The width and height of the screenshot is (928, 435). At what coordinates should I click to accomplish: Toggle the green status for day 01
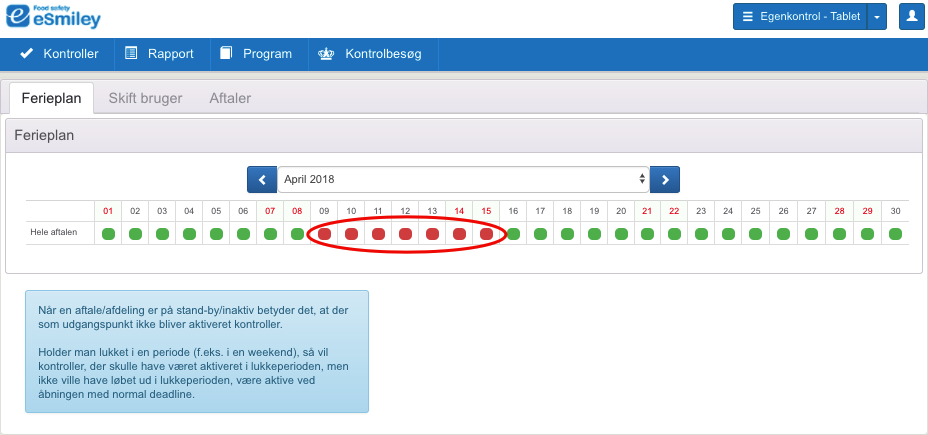108,234
